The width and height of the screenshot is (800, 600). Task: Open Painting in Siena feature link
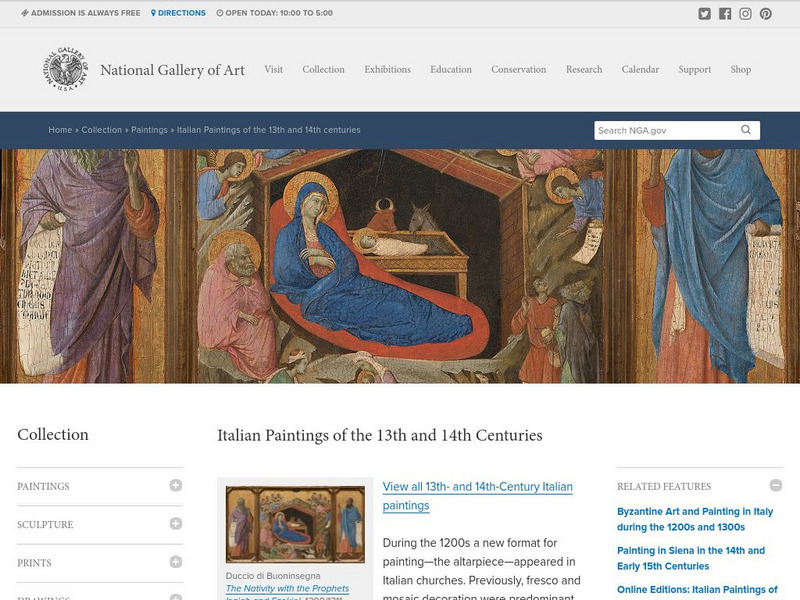point(691,558)
